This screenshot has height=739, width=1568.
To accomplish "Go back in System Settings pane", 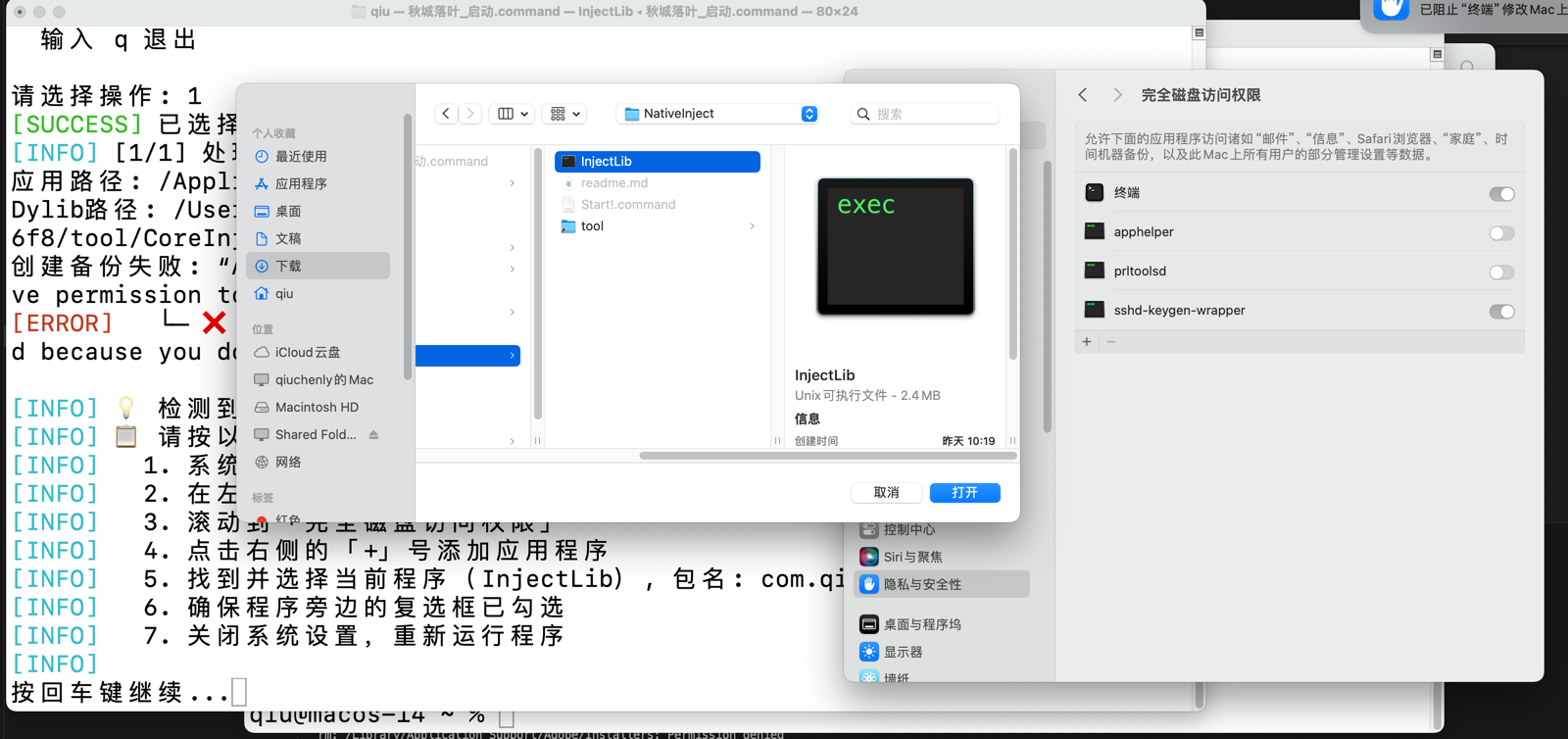I will pyautogui.click(x=1083, y=95).
